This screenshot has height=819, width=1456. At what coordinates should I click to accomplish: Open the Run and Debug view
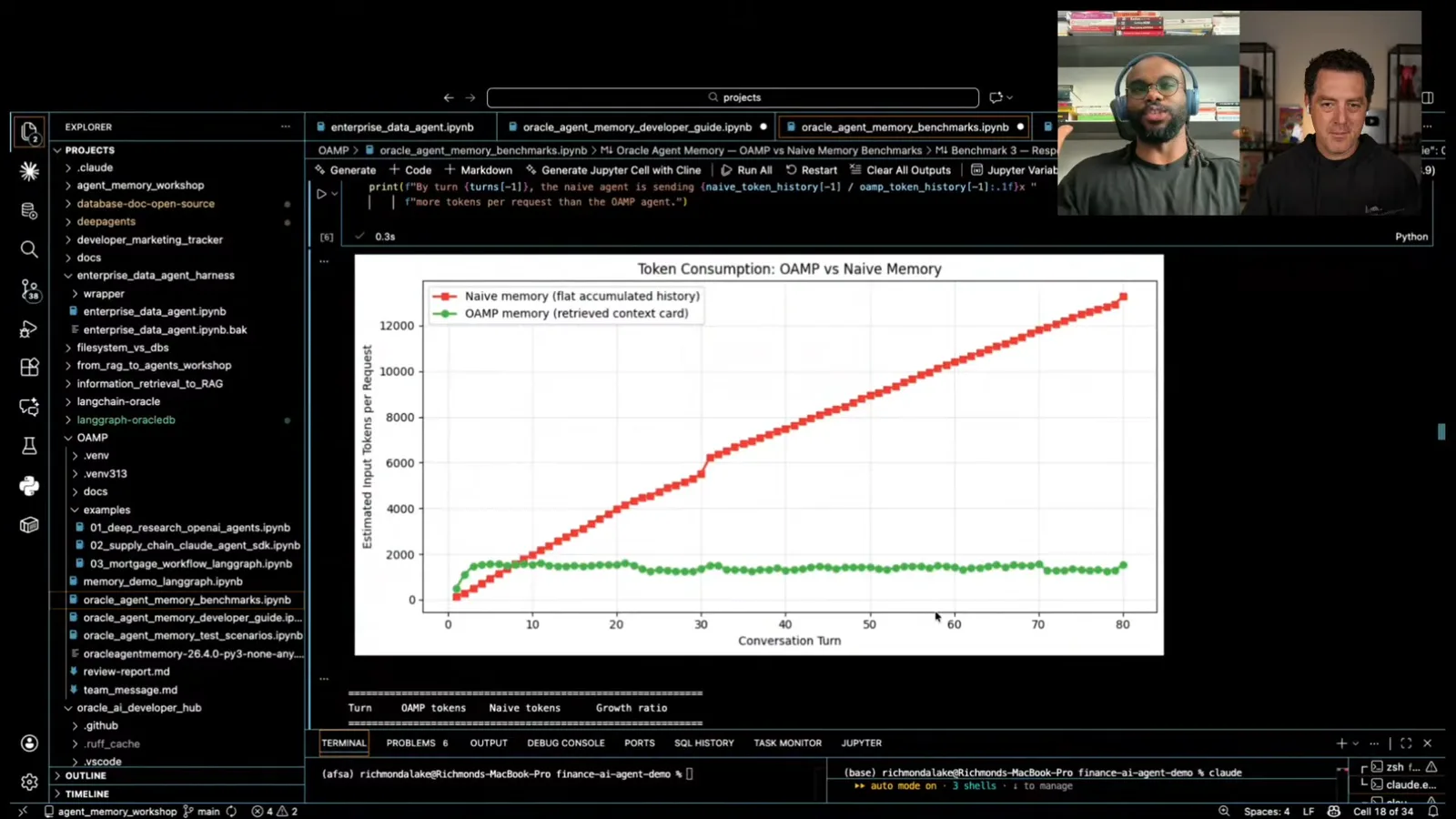click(29, 329)
